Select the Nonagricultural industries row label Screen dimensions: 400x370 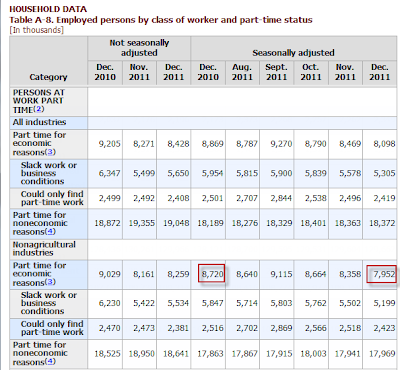click(x=44, y=249)
